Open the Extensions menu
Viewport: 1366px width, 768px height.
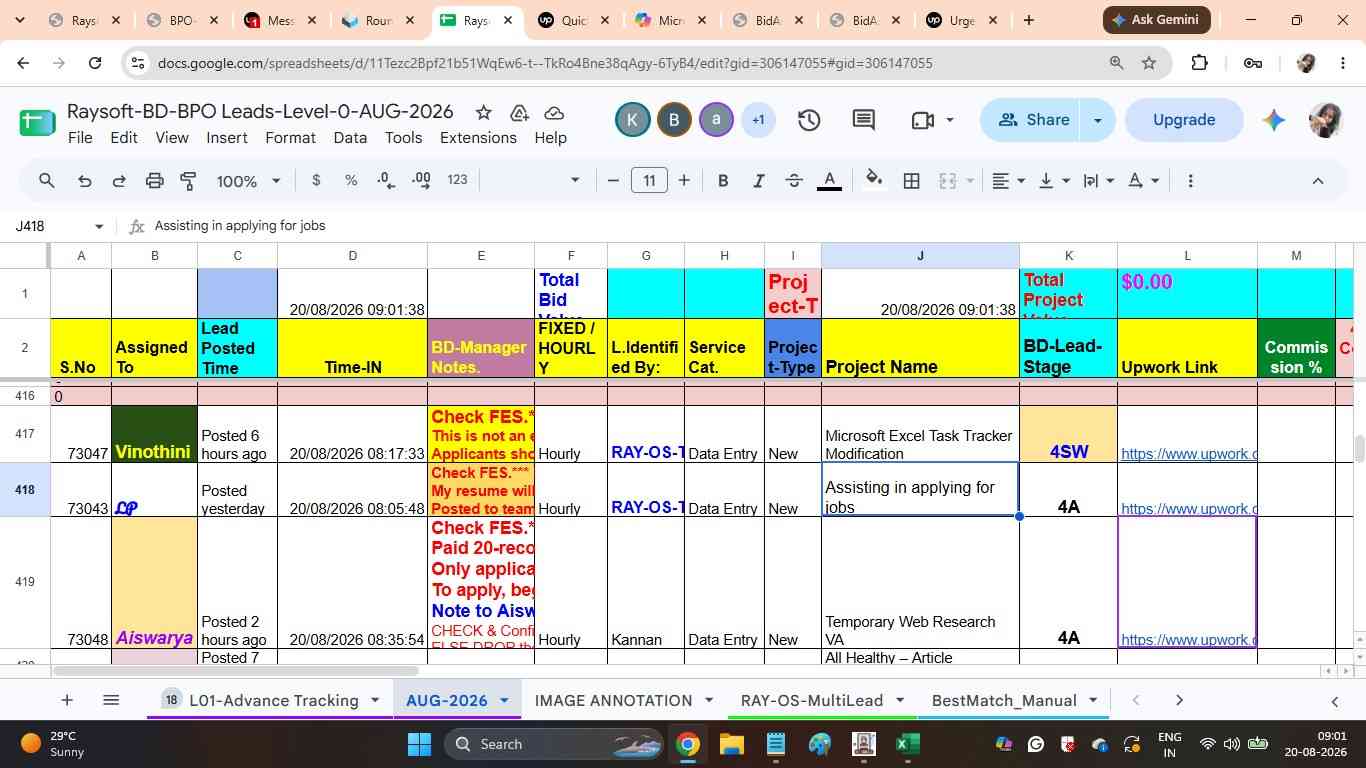[x=478, y=138]
